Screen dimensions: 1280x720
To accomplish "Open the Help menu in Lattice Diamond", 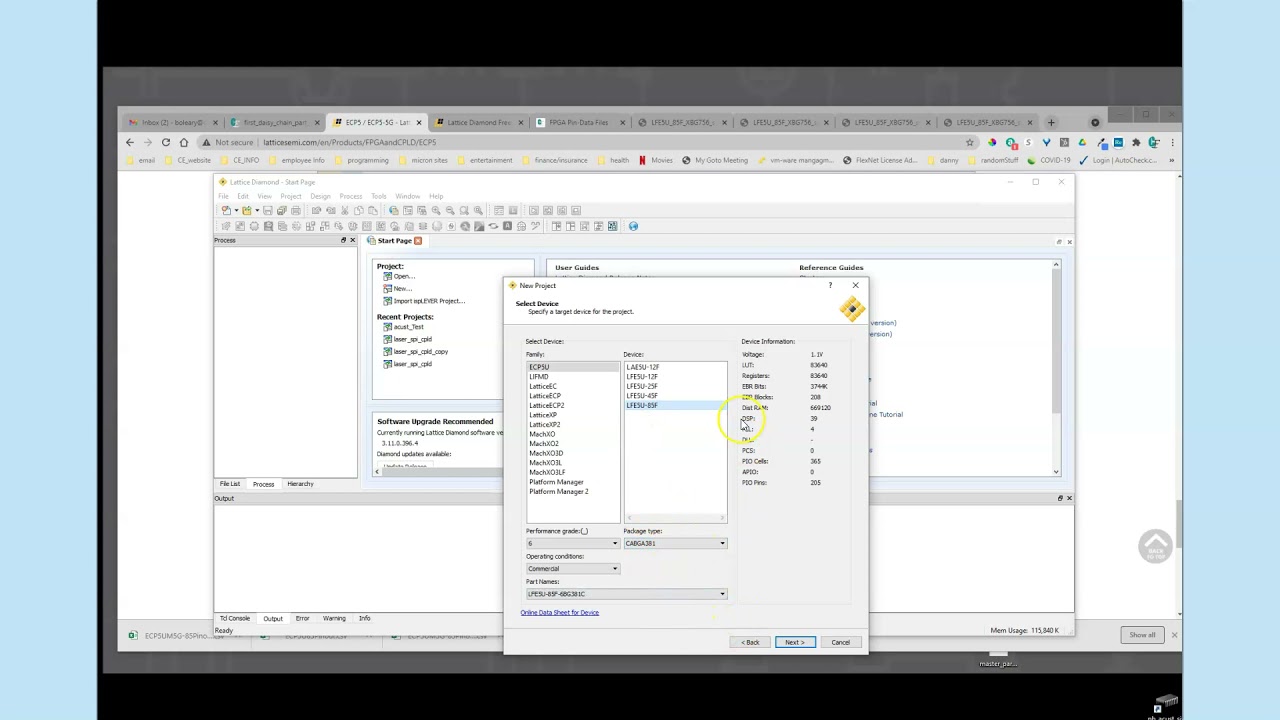I will pos(436,196).
